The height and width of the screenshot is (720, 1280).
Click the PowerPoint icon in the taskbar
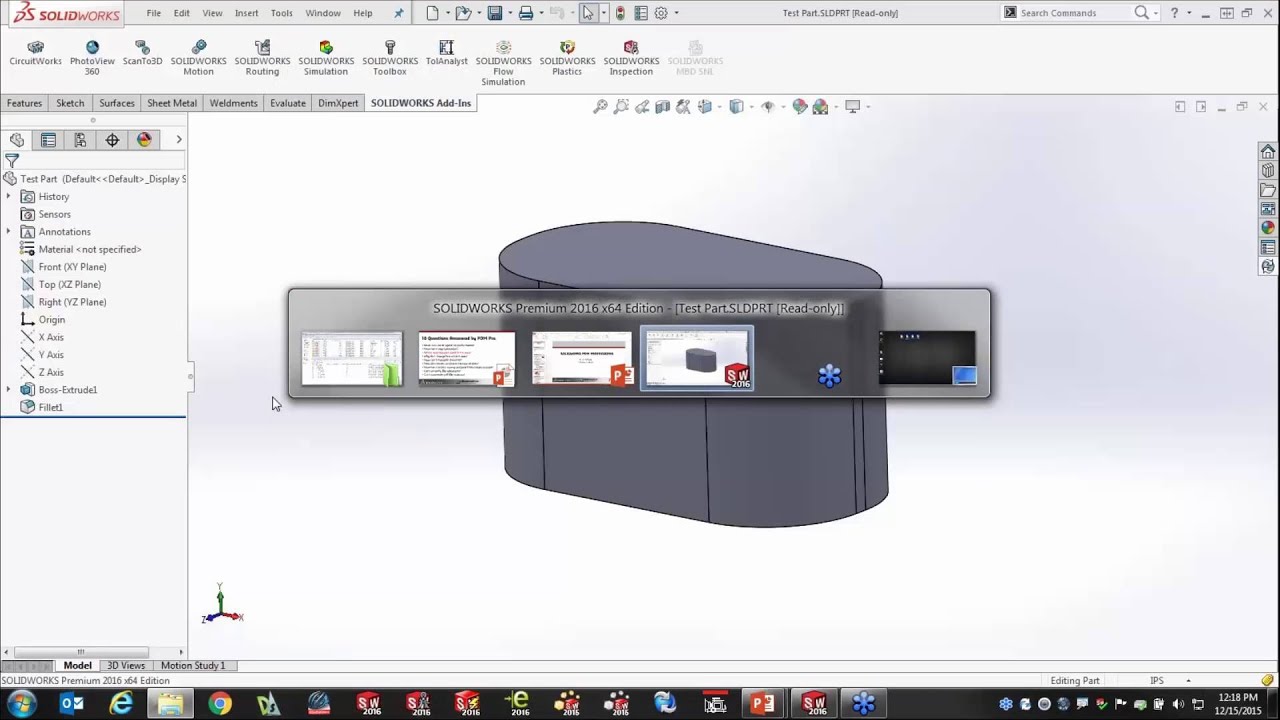(763, 704)
